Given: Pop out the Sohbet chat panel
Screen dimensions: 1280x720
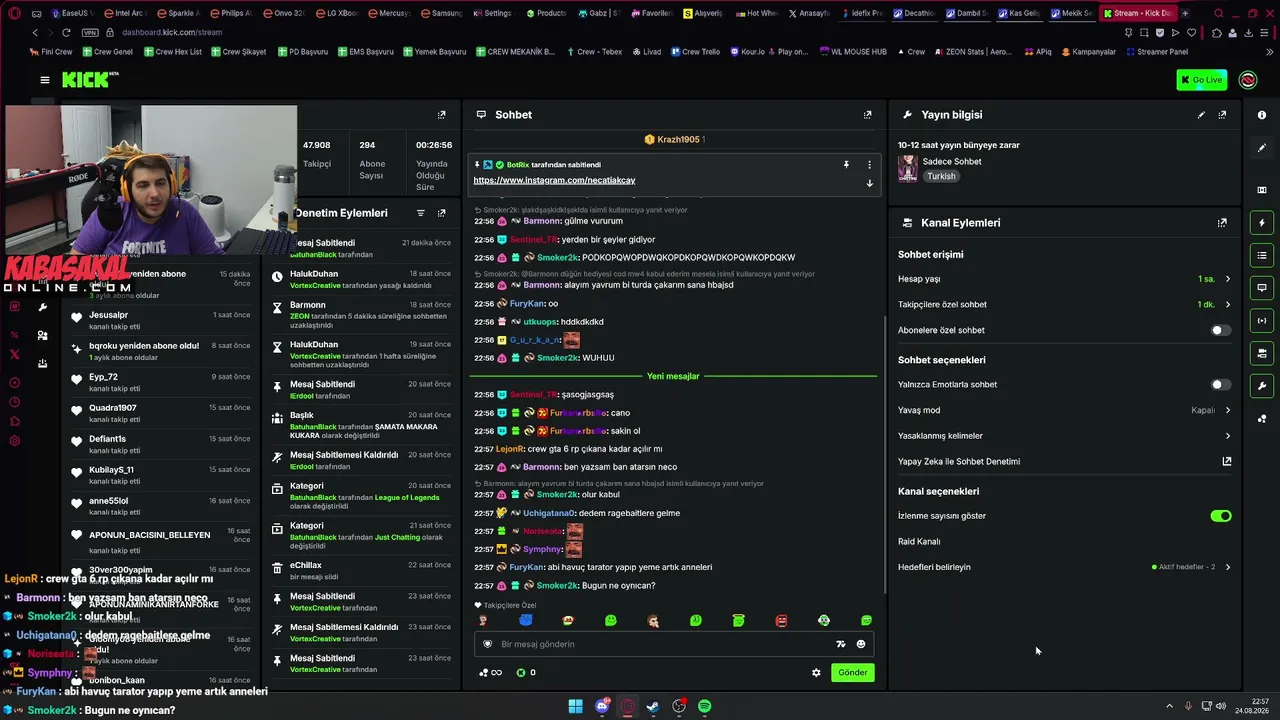Looking at the screenshot, I should [867, 115].
